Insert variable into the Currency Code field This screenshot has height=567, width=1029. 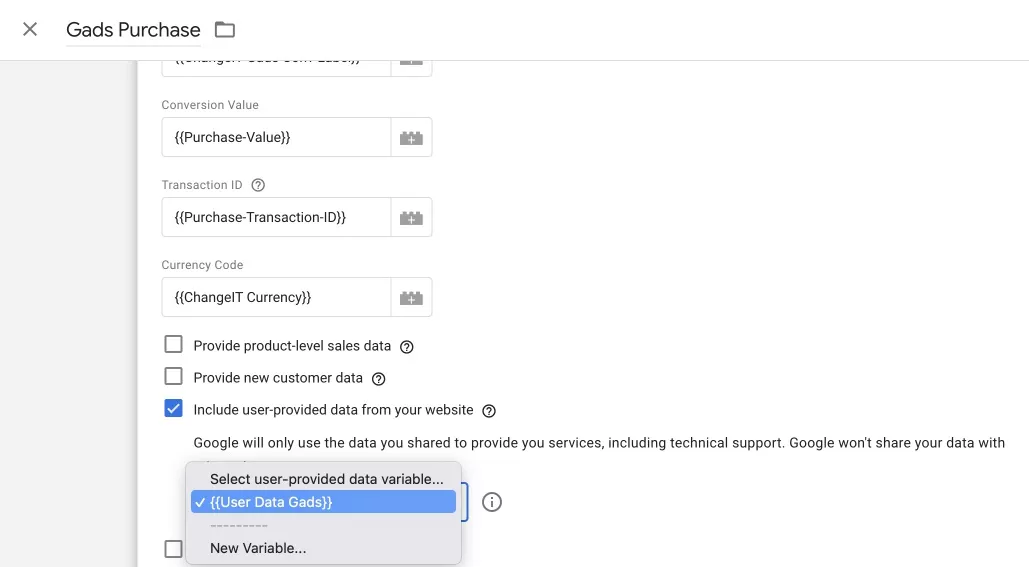(411, 297)
